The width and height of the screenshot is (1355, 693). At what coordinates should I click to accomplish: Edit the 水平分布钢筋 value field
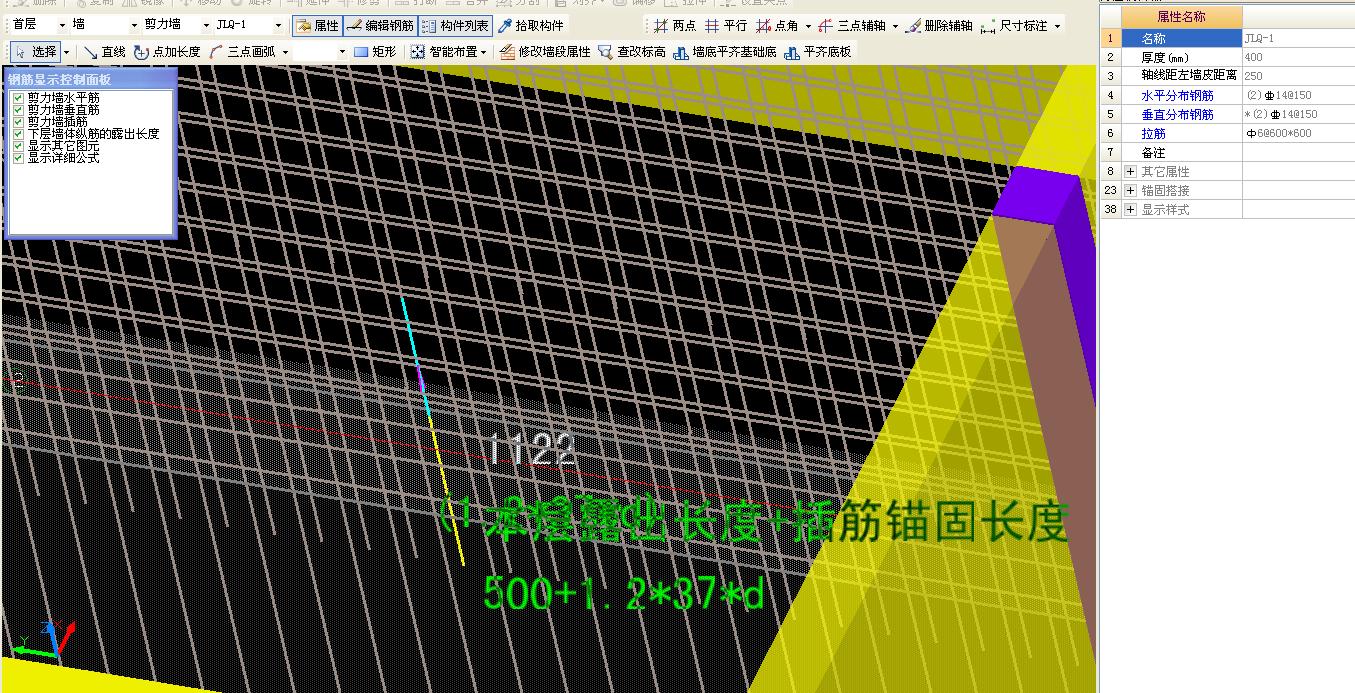point(1298,95)
